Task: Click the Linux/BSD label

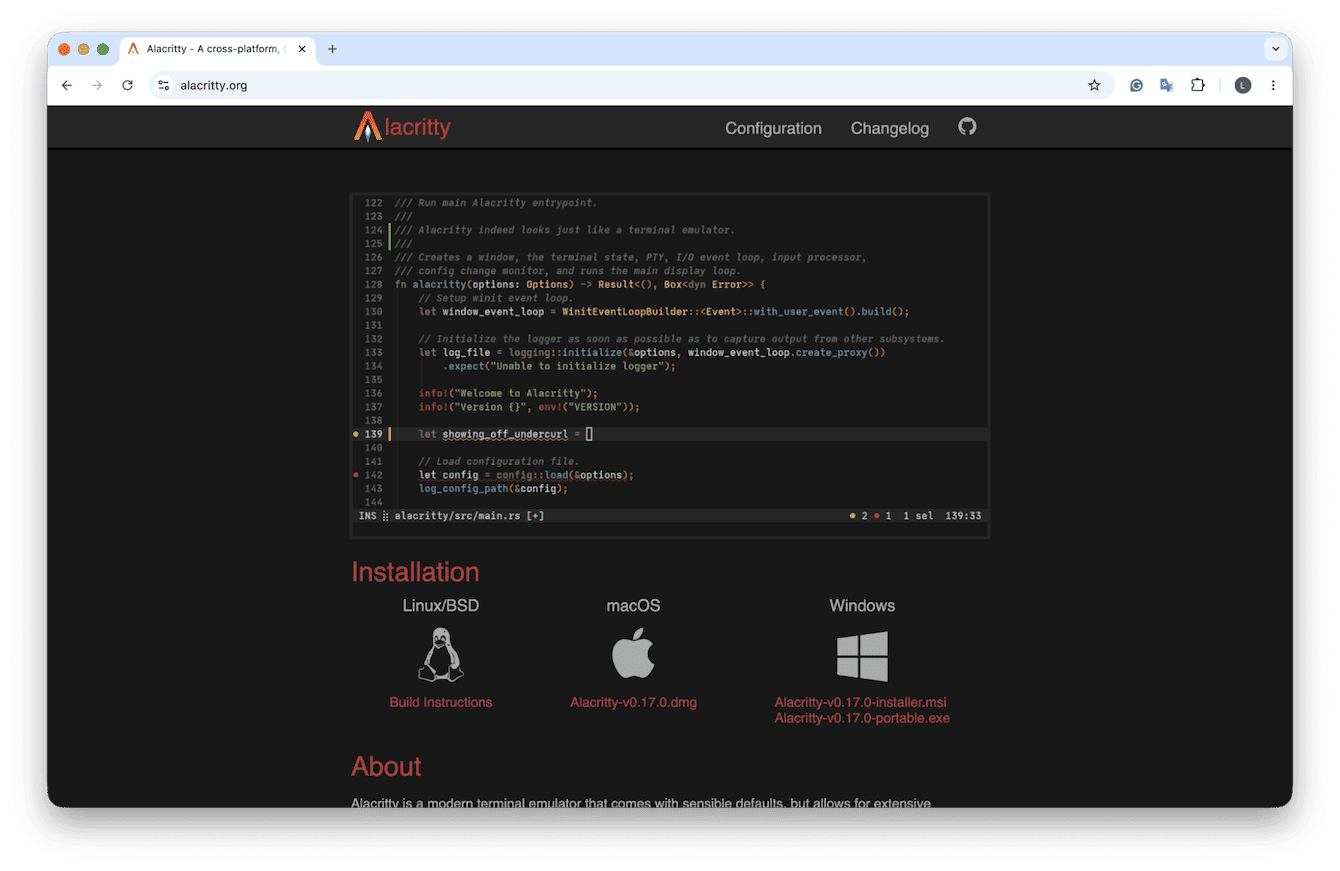Action: tap(441, 605)
